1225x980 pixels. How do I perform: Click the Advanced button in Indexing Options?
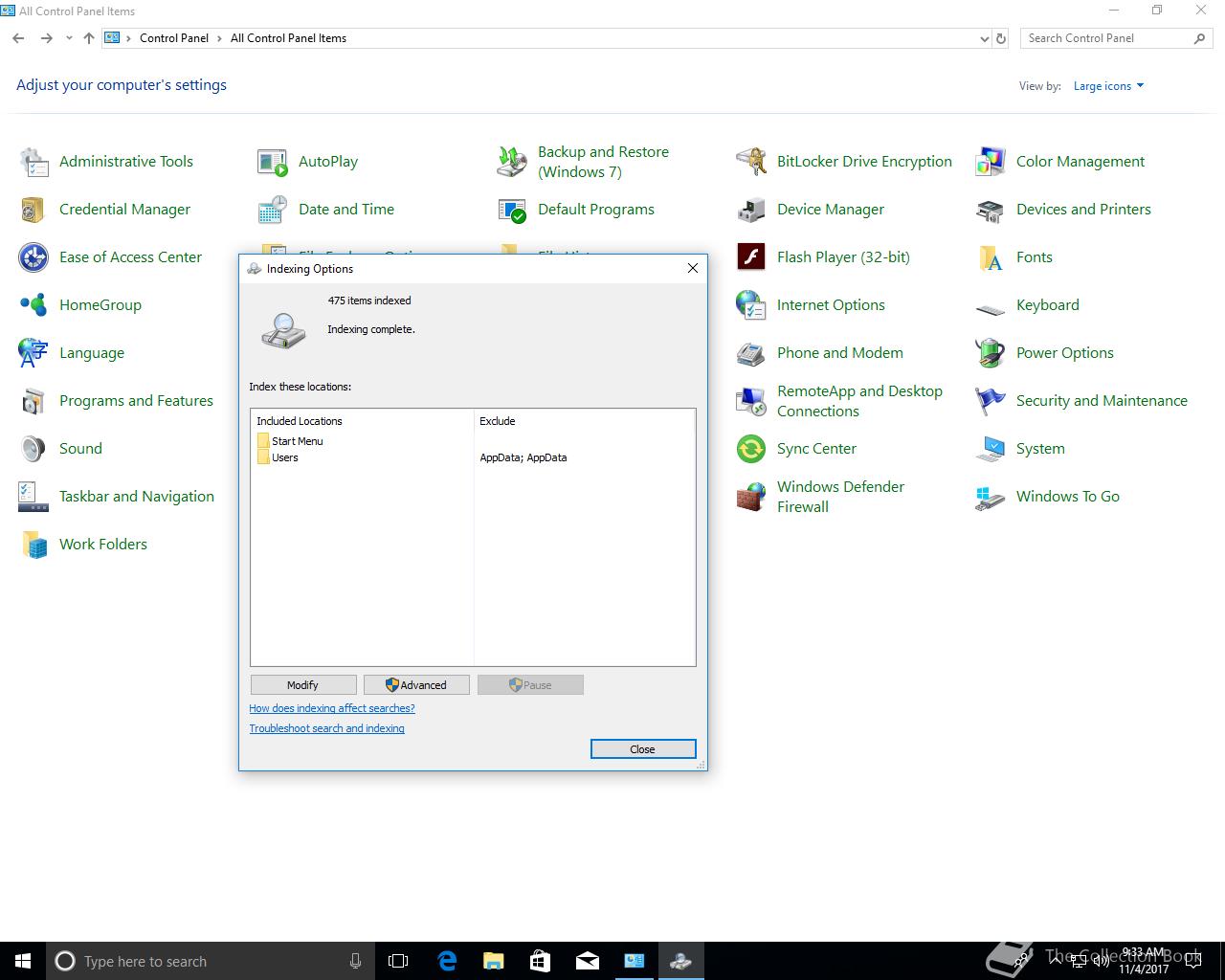pyautogui.click(x=416, y=685)
